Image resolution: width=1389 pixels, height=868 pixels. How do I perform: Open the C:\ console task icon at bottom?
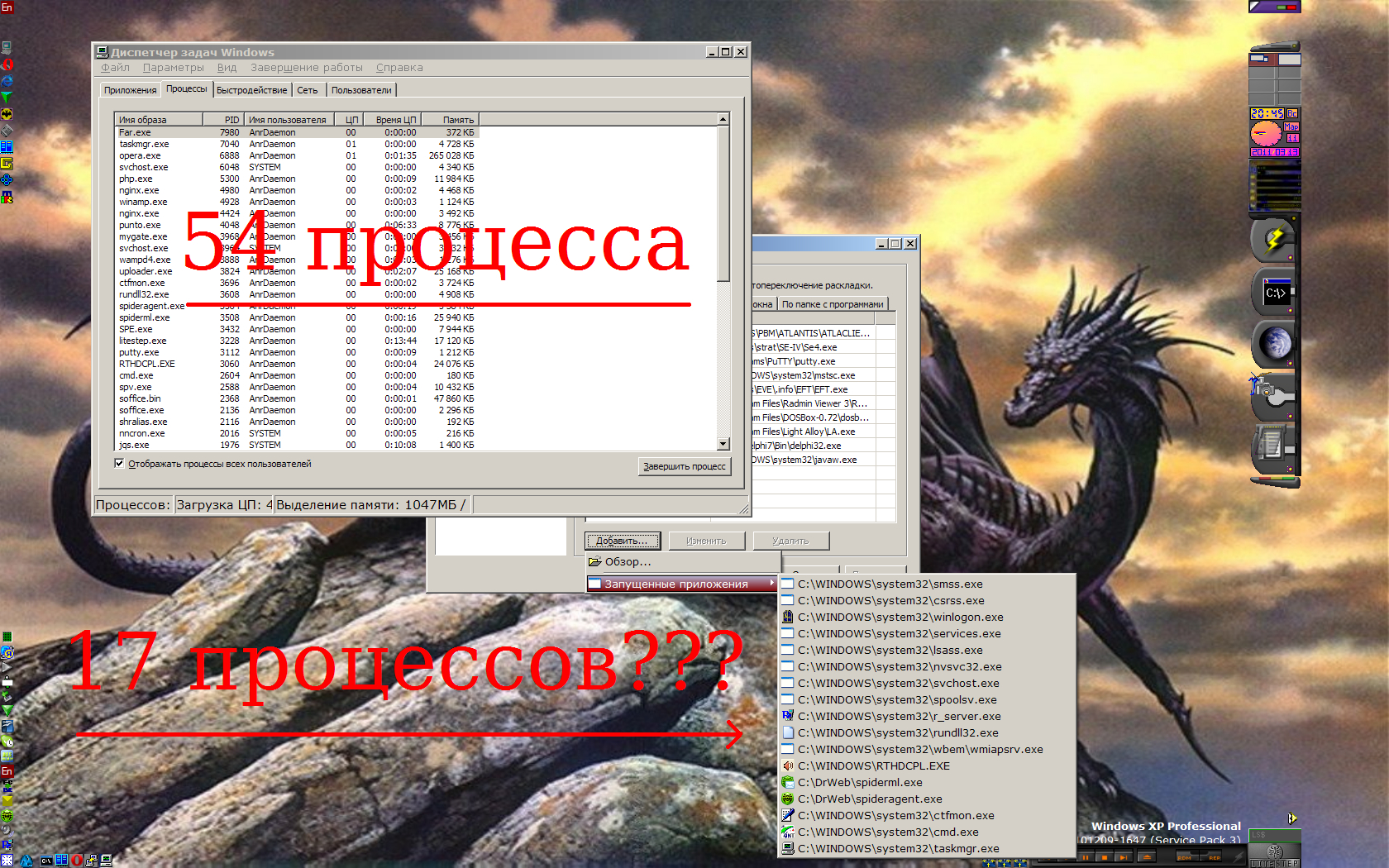click(46, 861)
